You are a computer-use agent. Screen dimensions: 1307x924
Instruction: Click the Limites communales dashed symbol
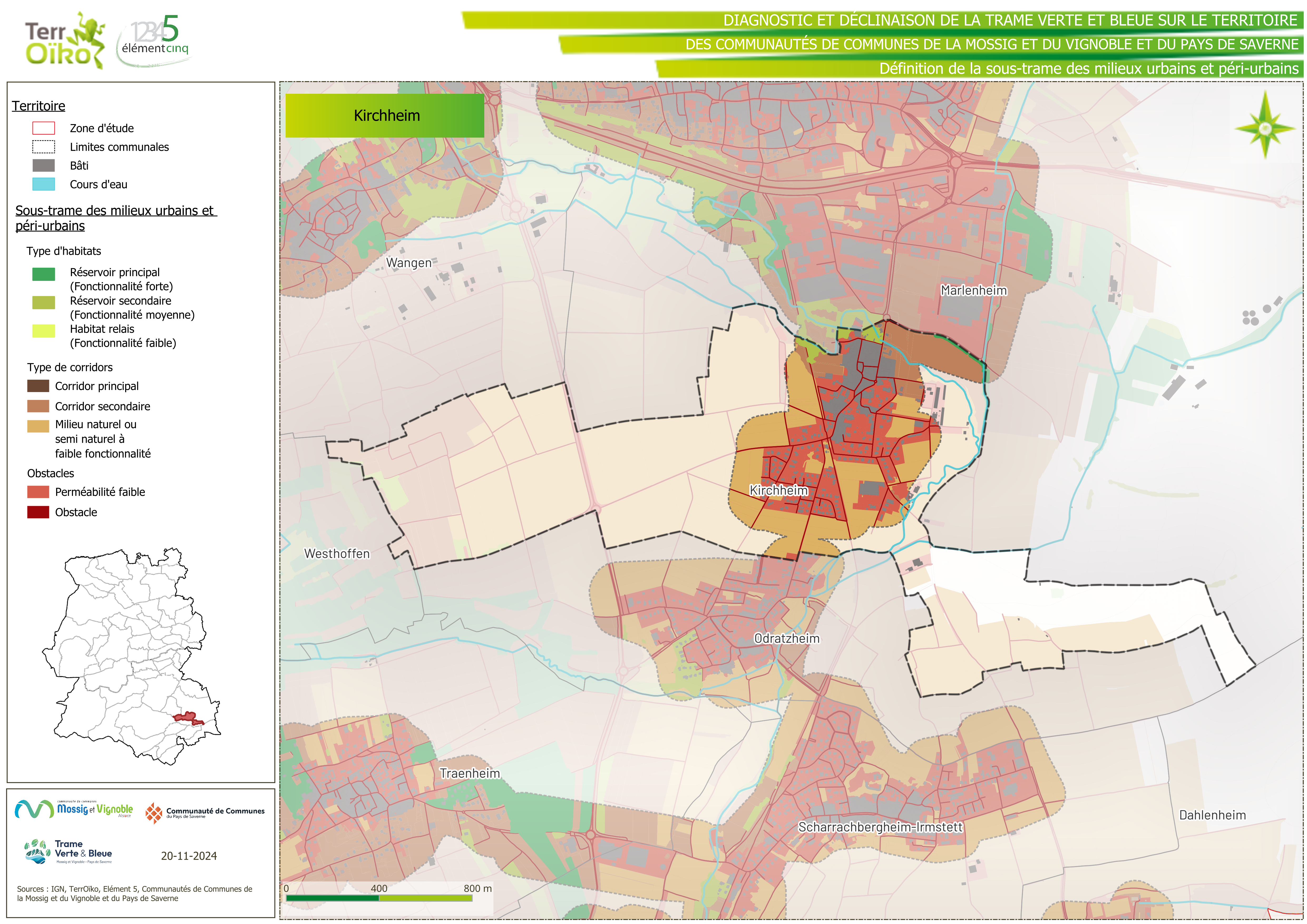point(43,147)
